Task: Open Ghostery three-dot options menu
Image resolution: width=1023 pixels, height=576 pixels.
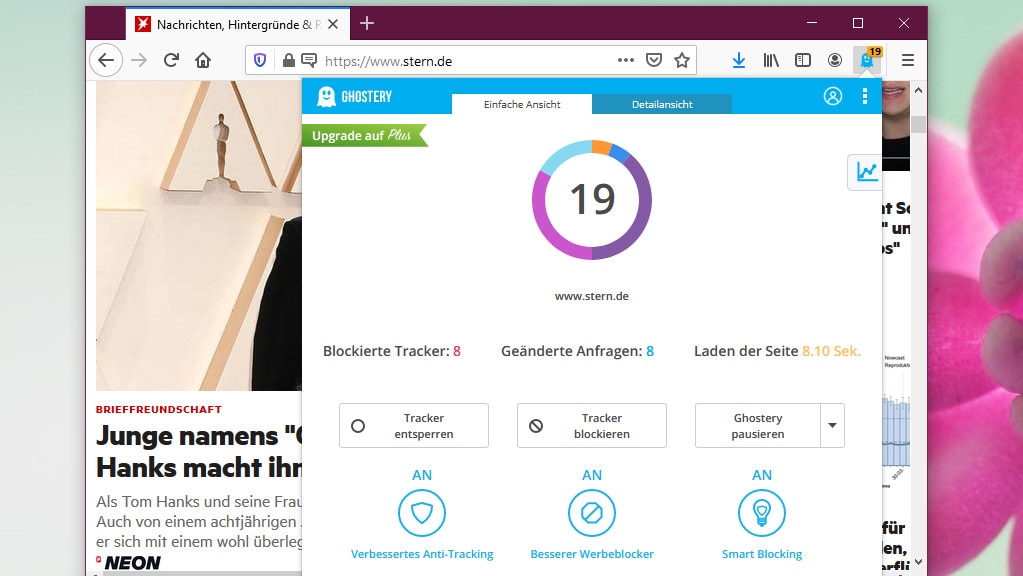Action: tap(865, 97)
